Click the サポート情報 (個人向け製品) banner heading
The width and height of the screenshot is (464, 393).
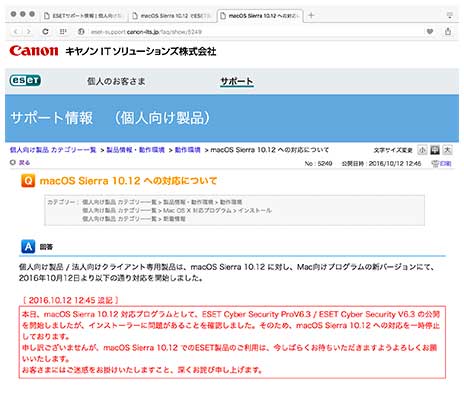click(x=110, y=118)
